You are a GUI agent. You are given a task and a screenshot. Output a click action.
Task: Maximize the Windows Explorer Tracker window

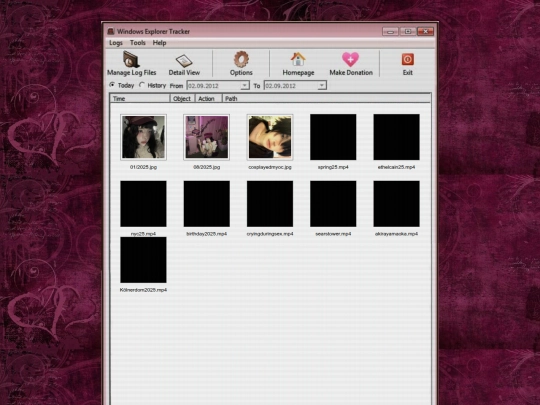click(408, 32)
